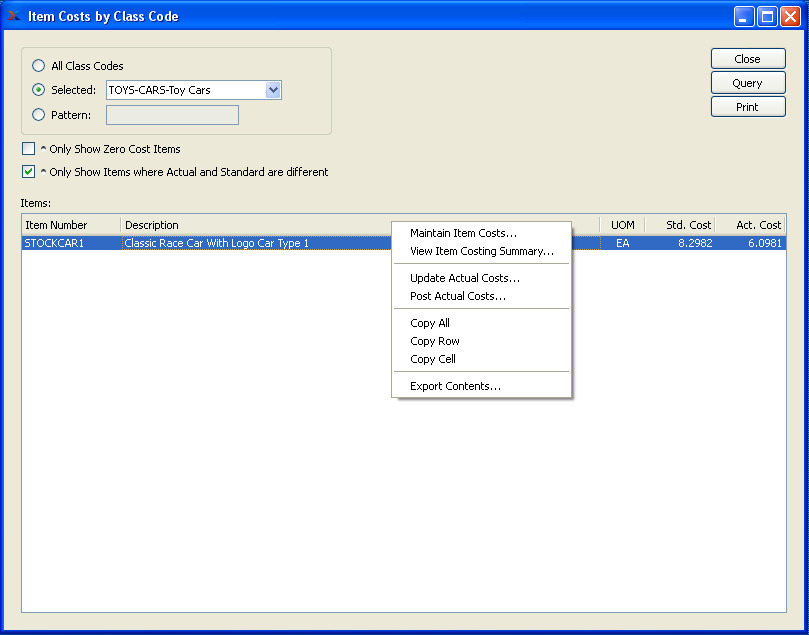The width and height of the screenshot is (809, 635).
Task: Choose Copy Row from the context menu
Action: click(x=481, y=341)
